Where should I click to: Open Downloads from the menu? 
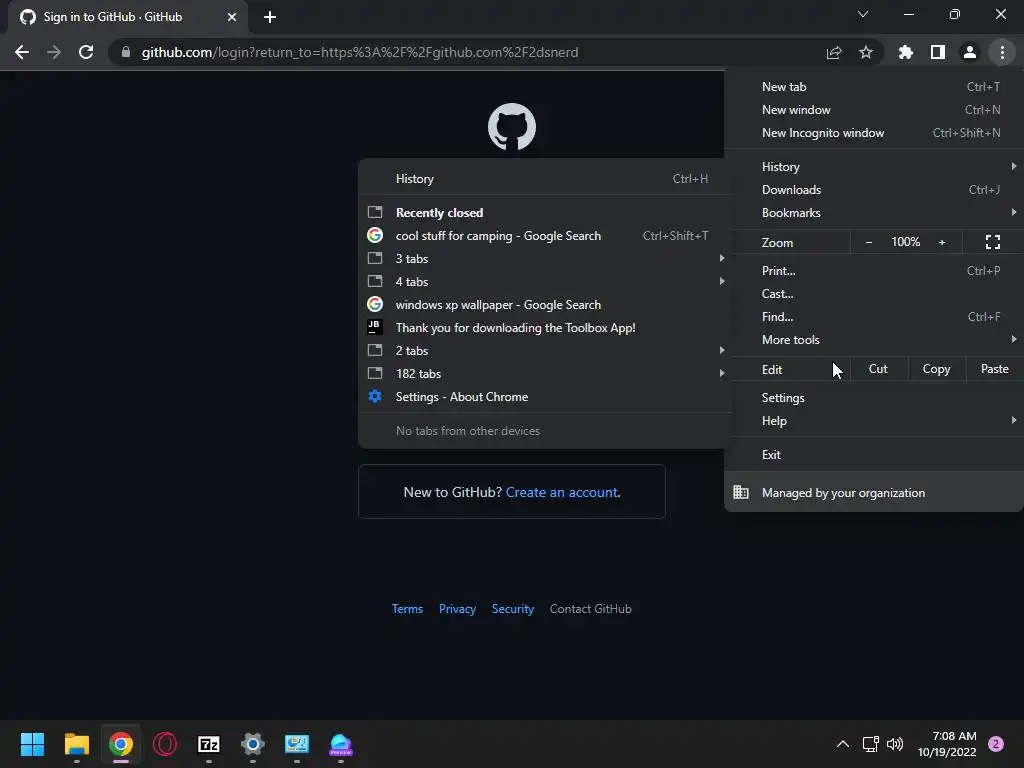(x=874, y=189)
